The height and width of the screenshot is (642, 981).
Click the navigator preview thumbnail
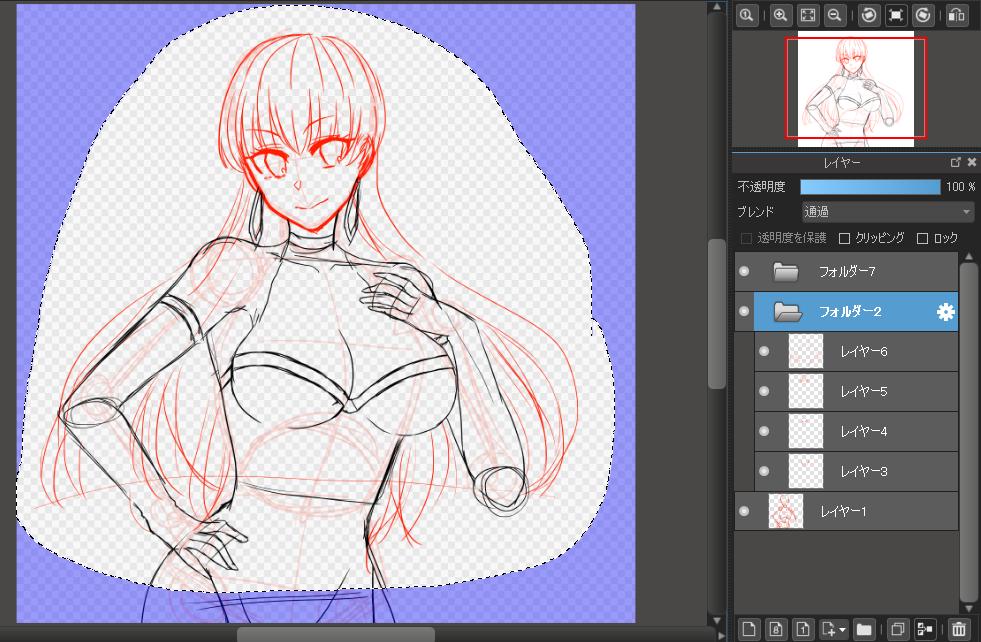(856, 88)
